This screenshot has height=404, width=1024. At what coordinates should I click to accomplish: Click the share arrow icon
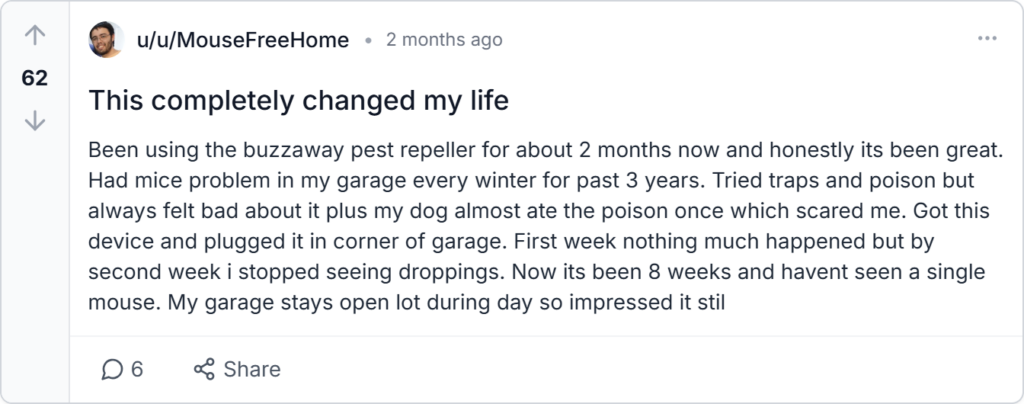[204, 369]
